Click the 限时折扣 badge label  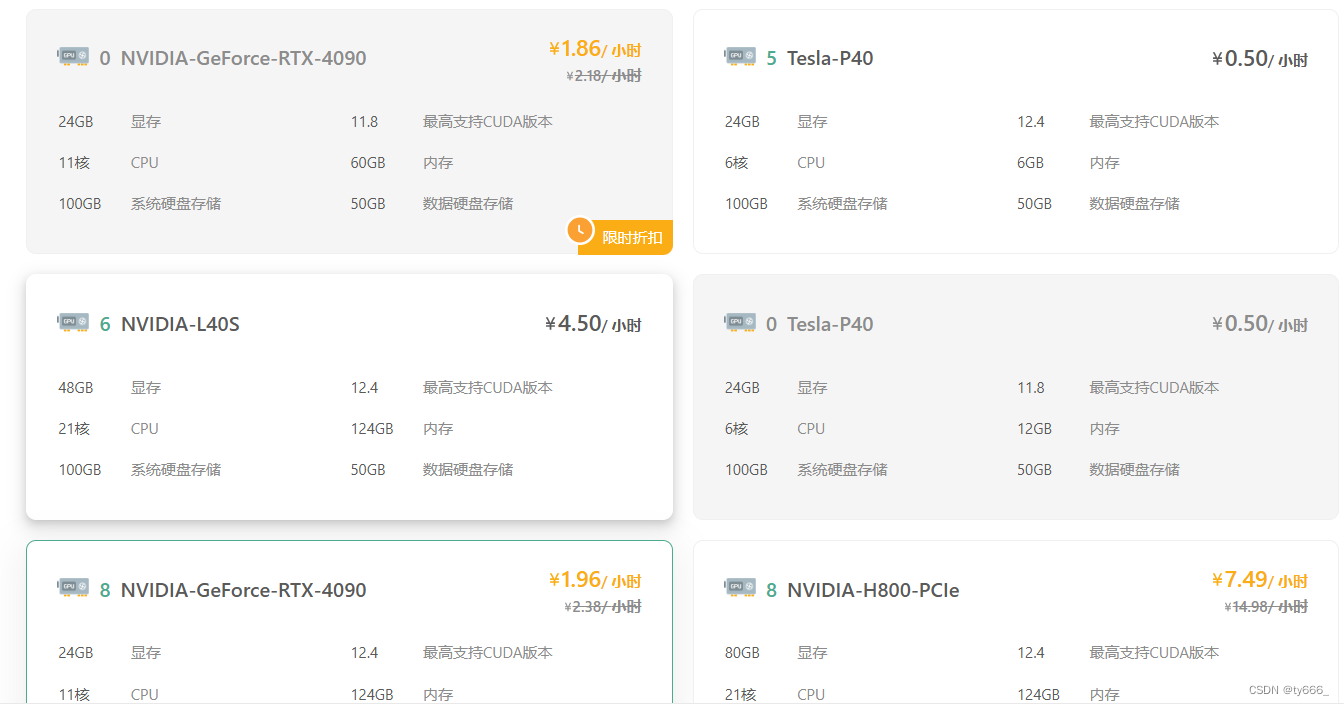pyautogui.click(x=632, y=238)
